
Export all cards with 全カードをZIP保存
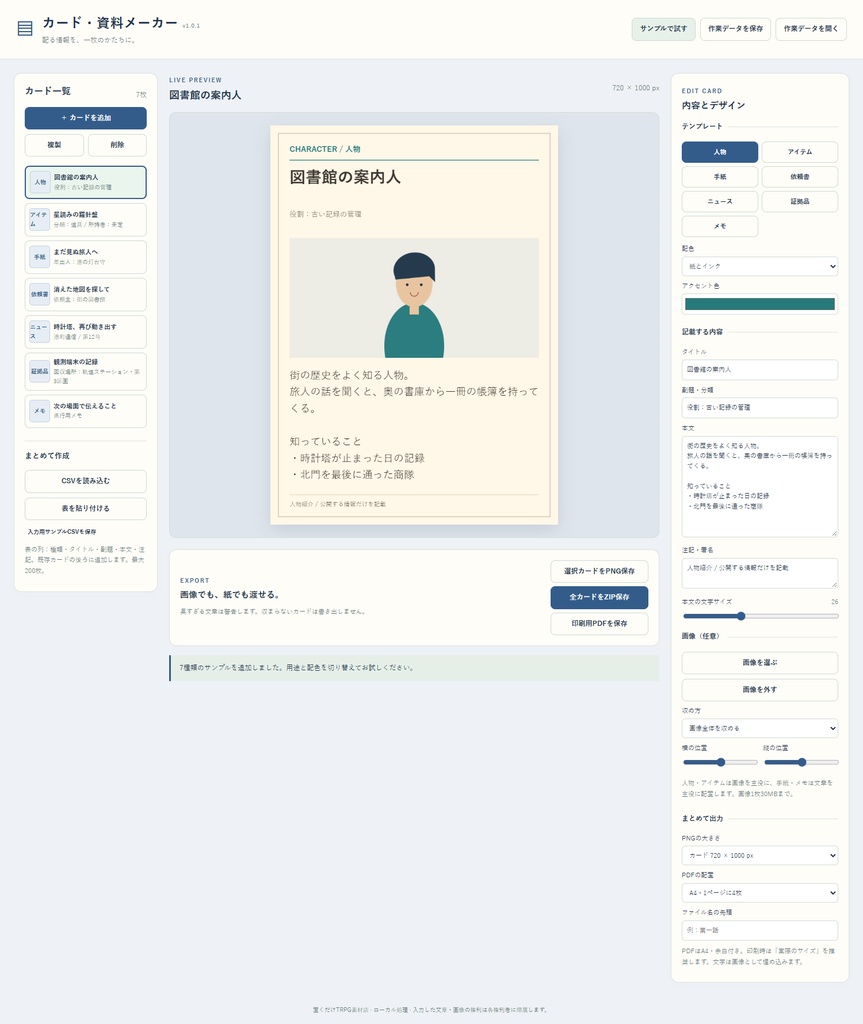599,598
